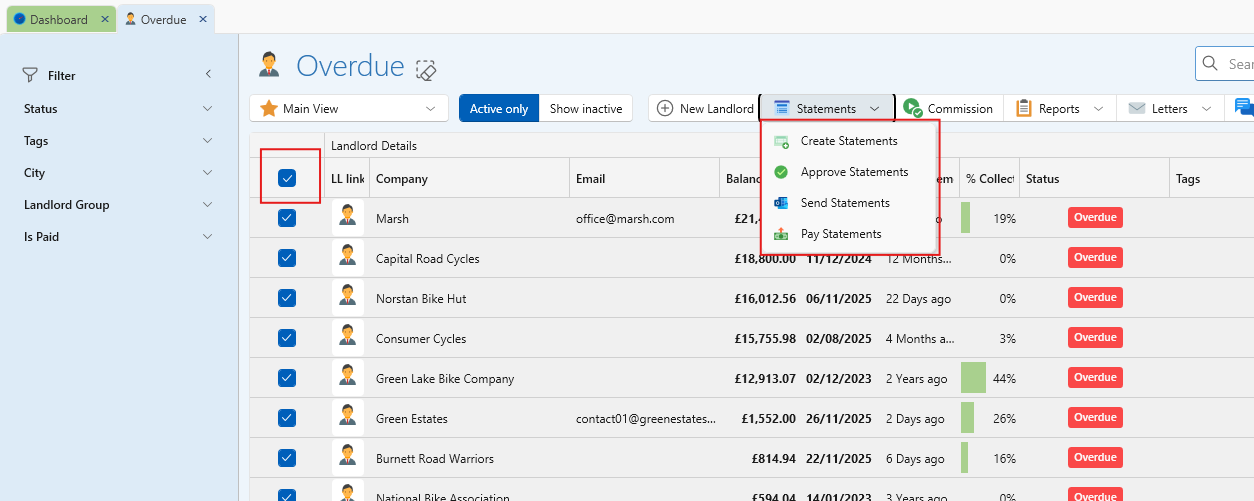Viewport: 1254px width, 501px height.
Task: Open landlord link icon for Burnett Road Warriors
Action: pyautogui.click(x=348, y=458)
